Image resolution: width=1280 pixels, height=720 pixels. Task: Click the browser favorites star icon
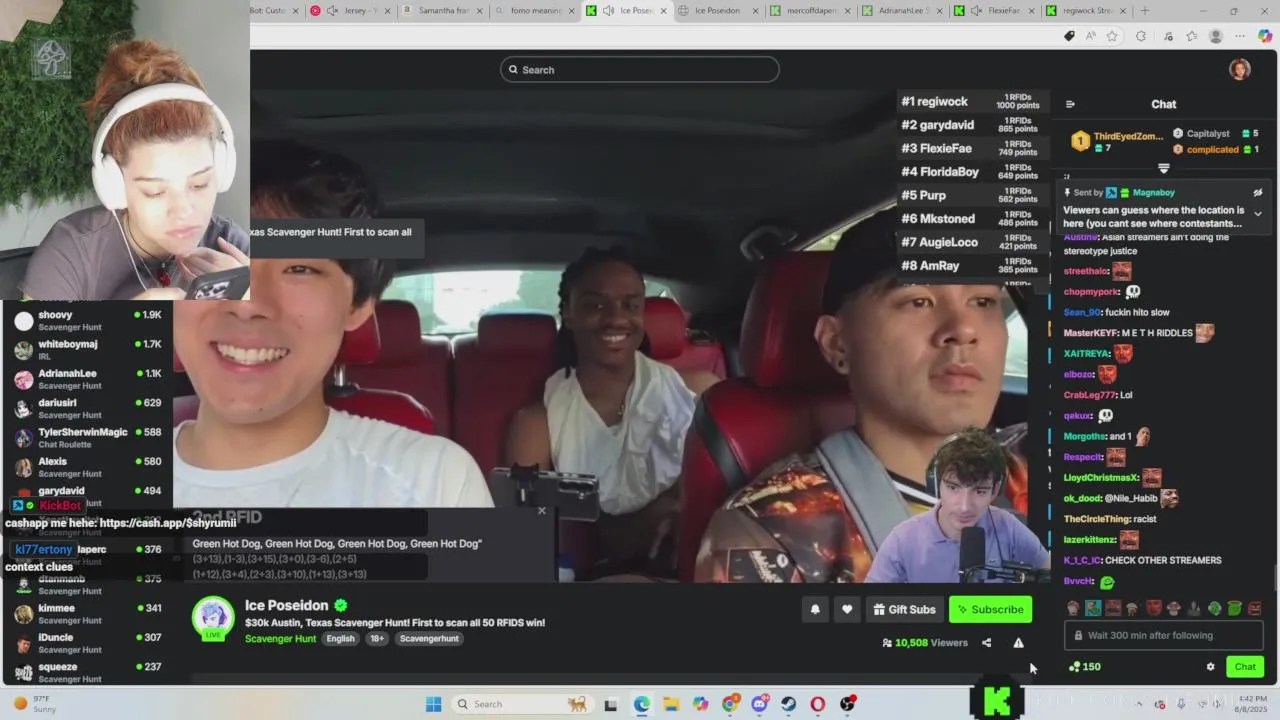pos(1112,36)
